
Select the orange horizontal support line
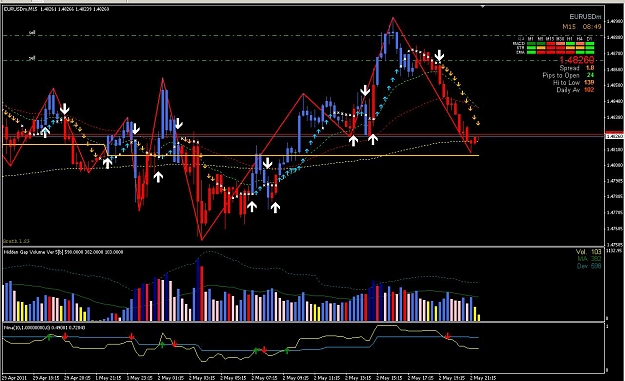293,155
